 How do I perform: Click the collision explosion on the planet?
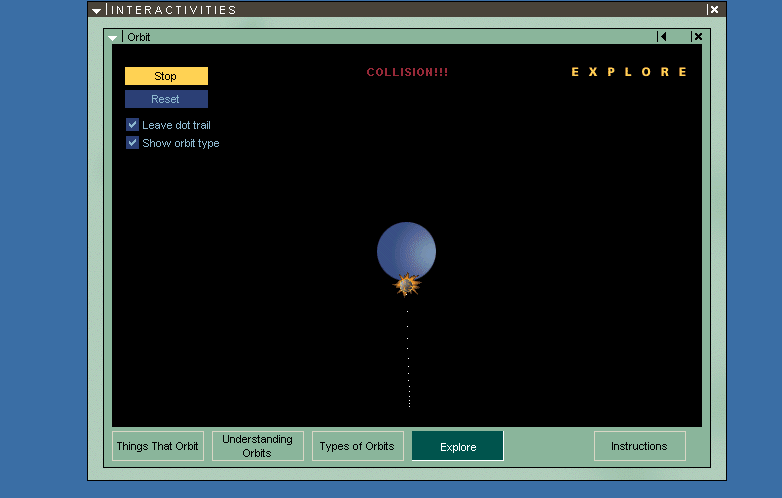click(x=406, y=285)
